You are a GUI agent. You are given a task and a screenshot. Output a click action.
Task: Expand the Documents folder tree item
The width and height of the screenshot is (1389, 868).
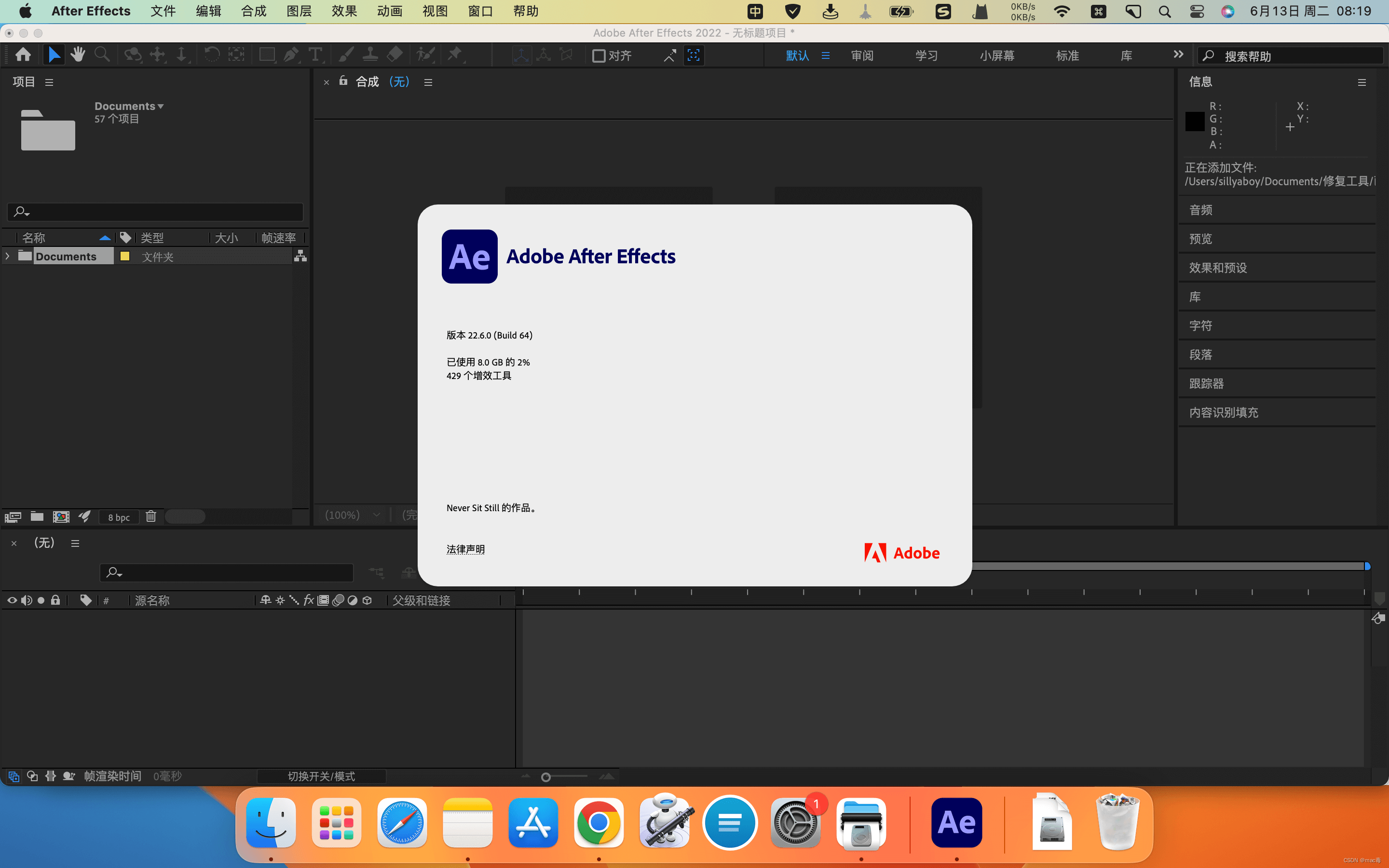[x=7, y=256]
